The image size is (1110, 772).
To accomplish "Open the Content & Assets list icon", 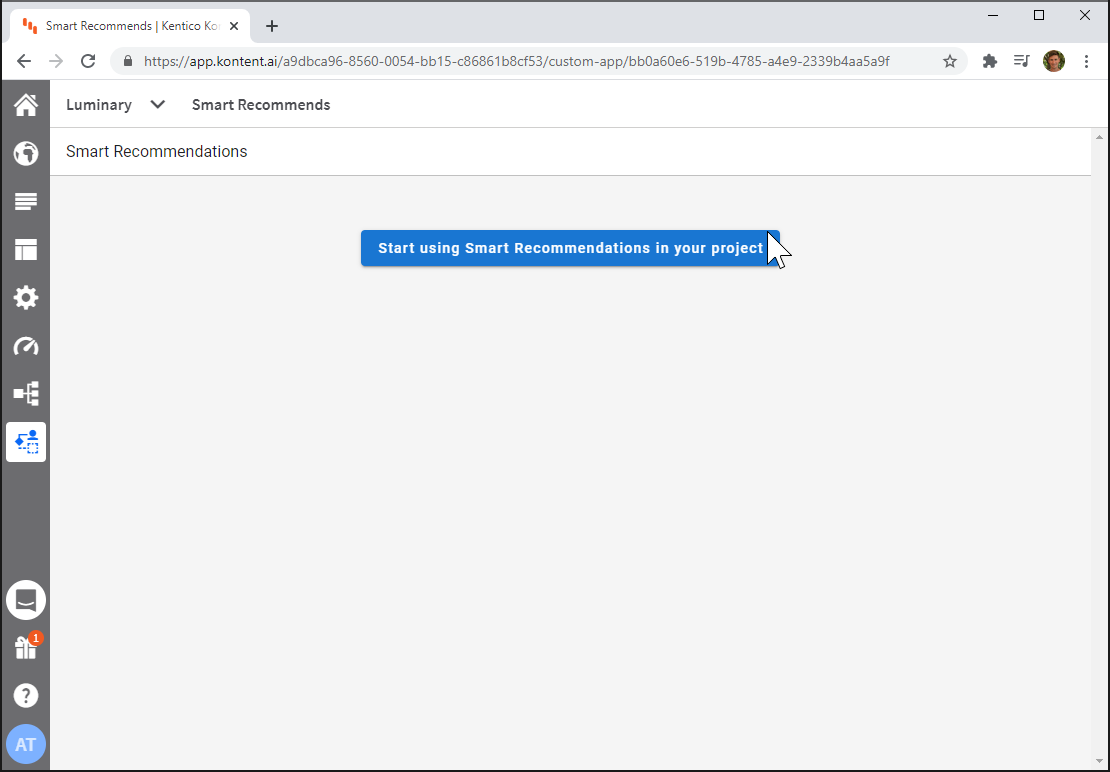I will click(x=25, y=201).
